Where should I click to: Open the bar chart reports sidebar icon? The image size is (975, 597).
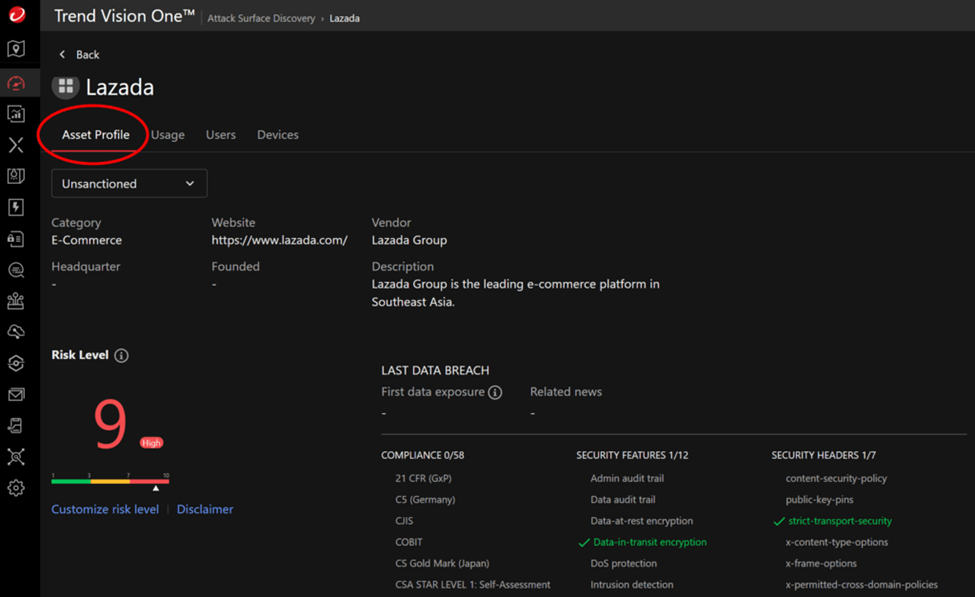(16, 113)
